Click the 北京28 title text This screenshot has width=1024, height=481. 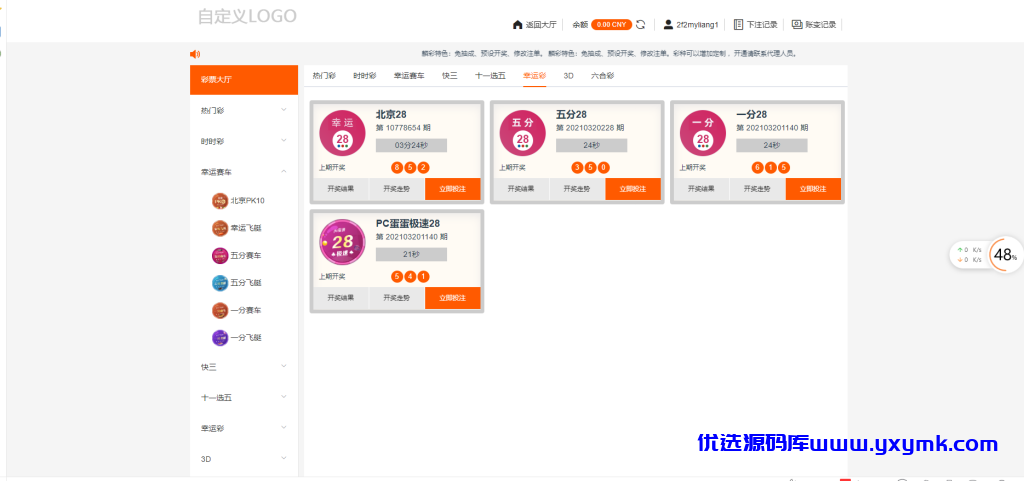click(391, 114)
